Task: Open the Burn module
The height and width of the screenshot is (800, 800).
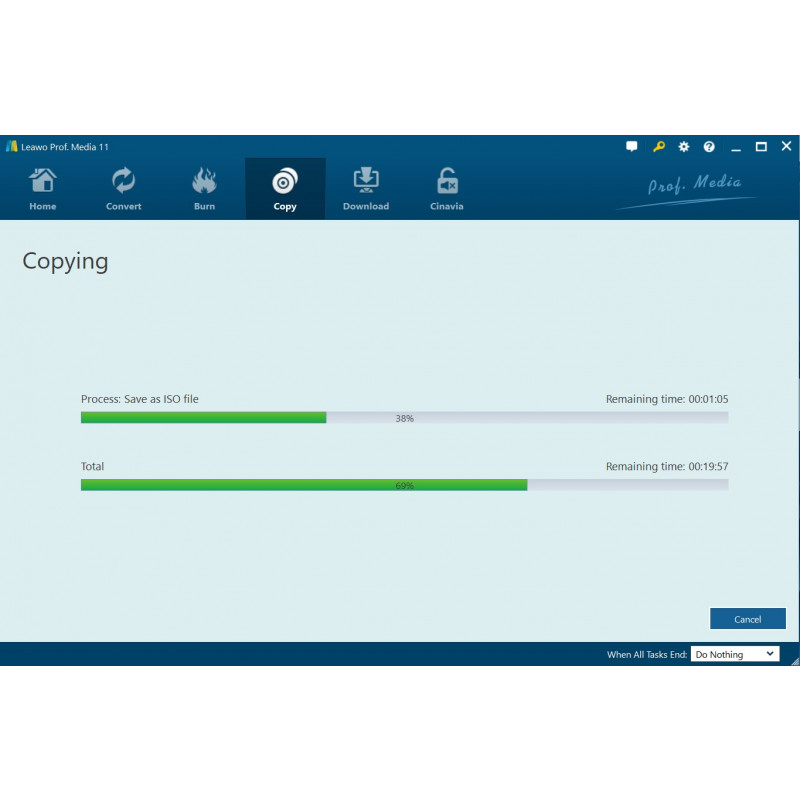Action: point(204,189)
